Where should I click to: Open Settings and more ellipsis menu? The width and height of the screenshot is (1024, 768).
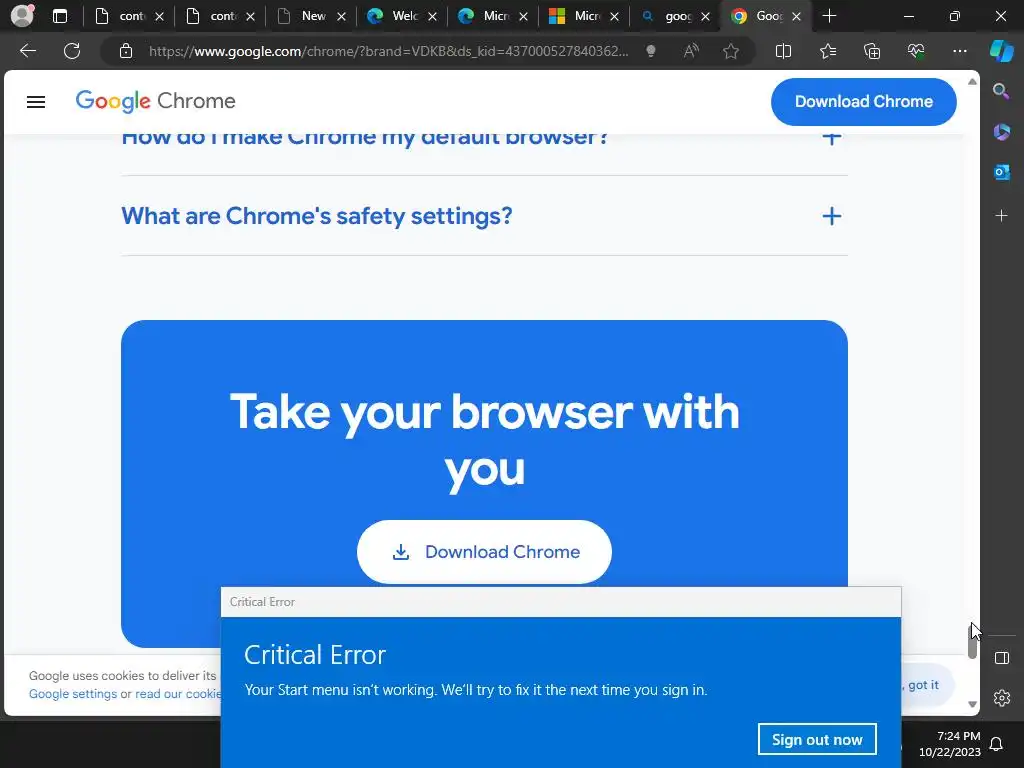click(x=959, y=51)
